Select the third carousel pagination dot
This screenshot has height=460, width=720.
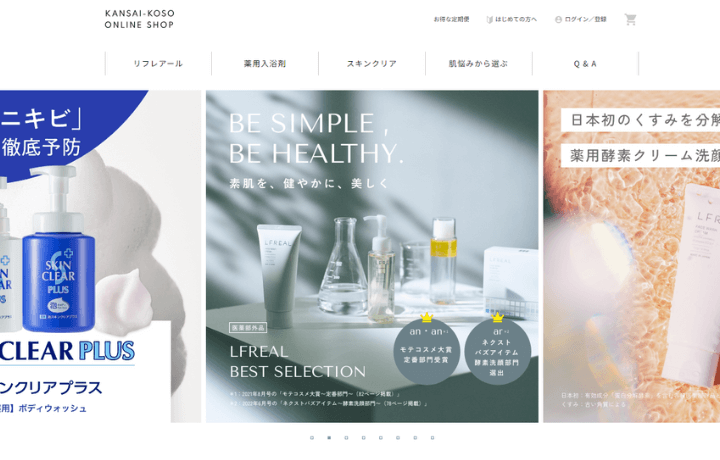point(346,438)
